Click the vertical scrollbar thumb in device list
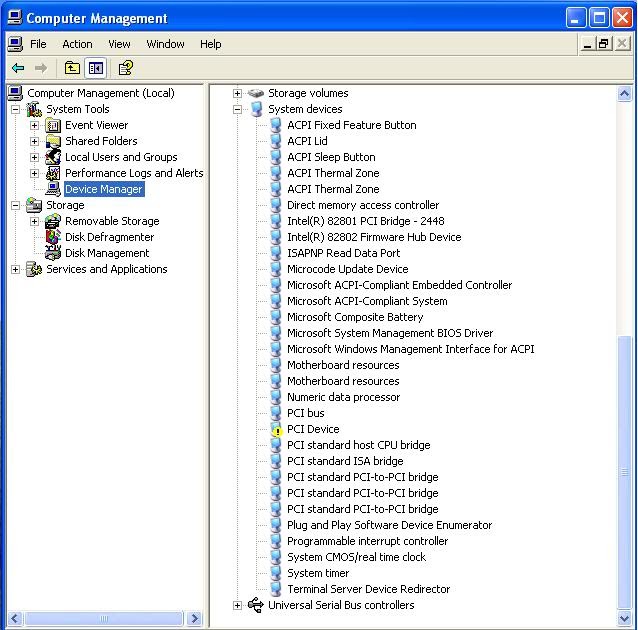This screenshot has width=638, height=630. [624, 473]
